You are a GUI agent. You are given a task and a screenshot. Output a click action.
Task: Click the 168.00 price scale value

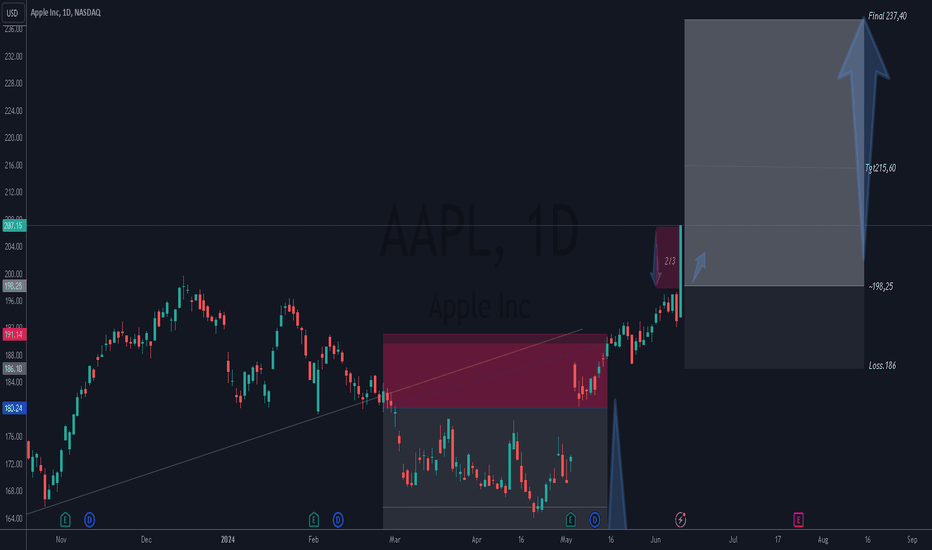click(13, 491)
